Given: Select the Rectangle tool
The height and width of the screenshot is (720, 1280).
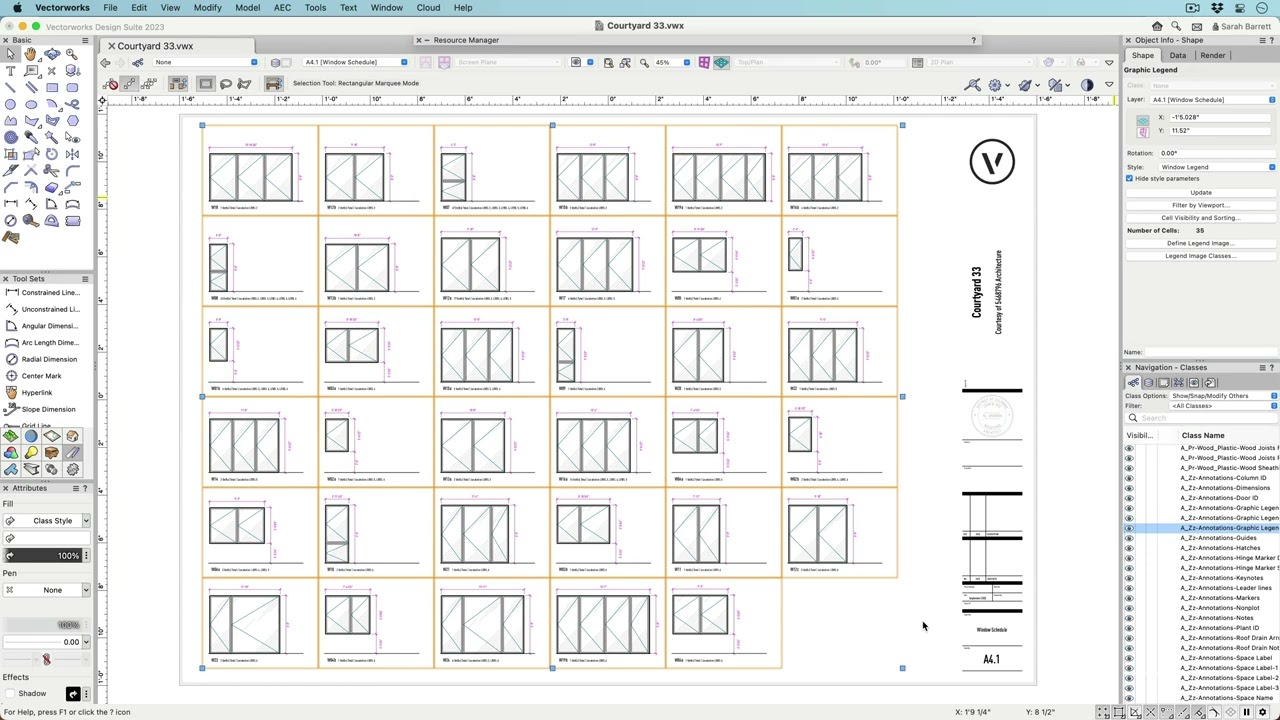Looking at the screenshot, I should 51,88.
